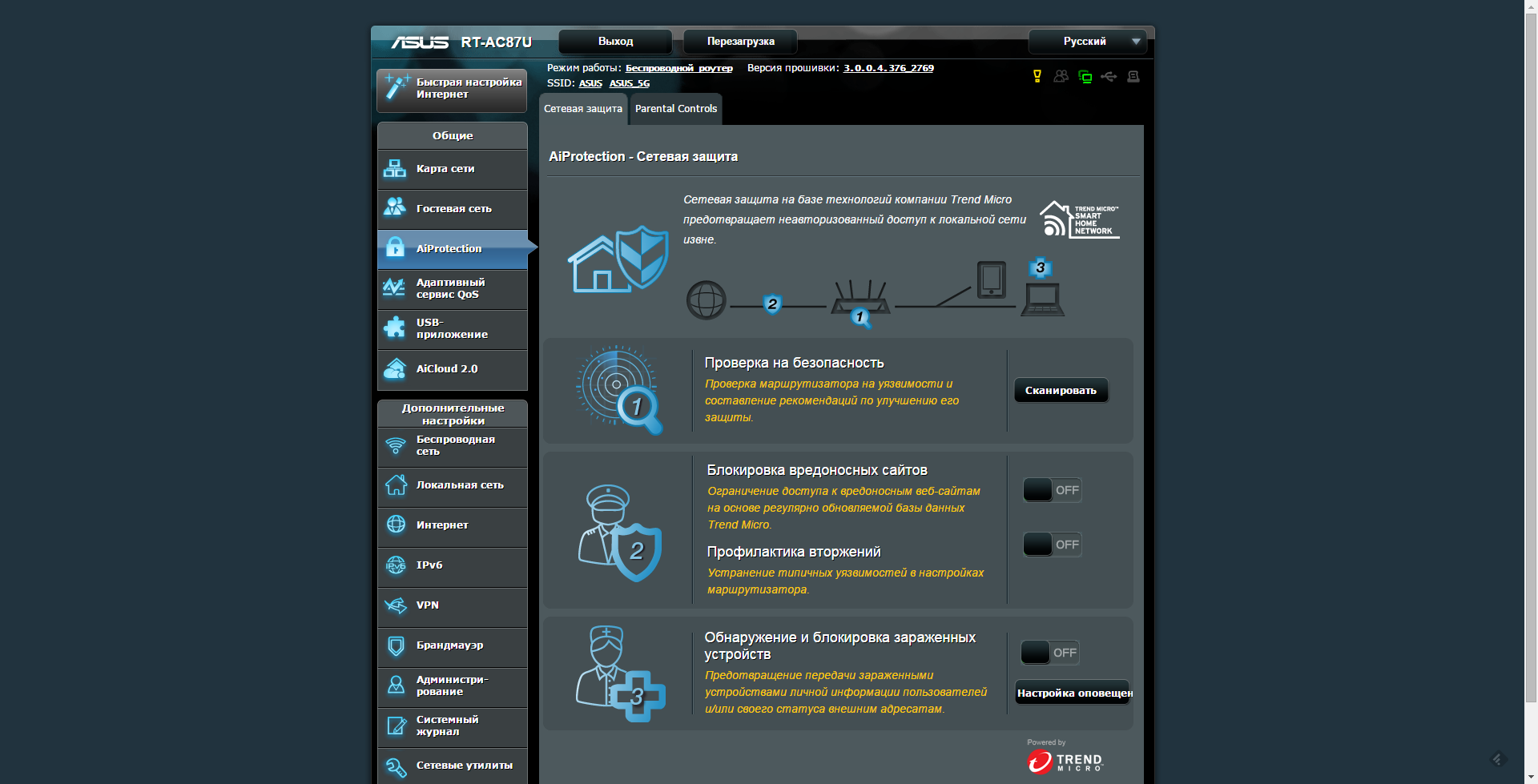Click the Internet (Интернет) globe icon
The width and height of the screenshot is (1538, 784).
tap(396, 524)
